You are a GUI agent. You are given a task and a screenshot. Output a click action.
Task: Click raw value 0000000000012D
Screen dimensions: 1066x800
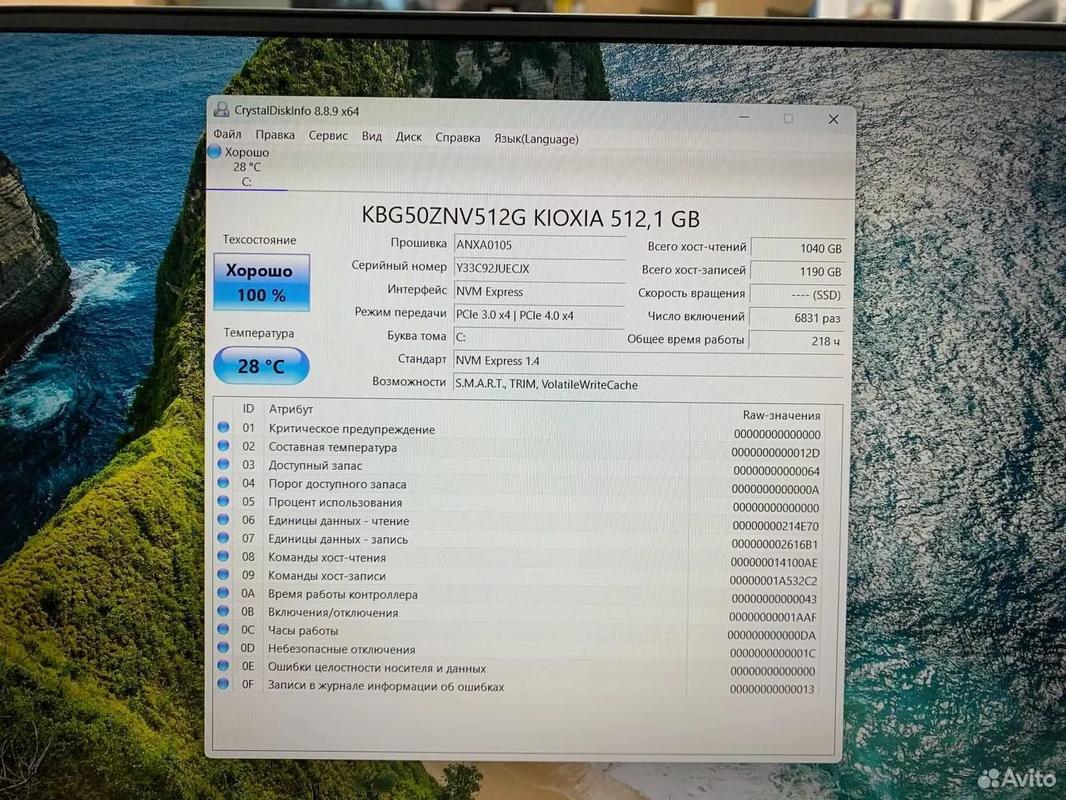coord(776,453)
